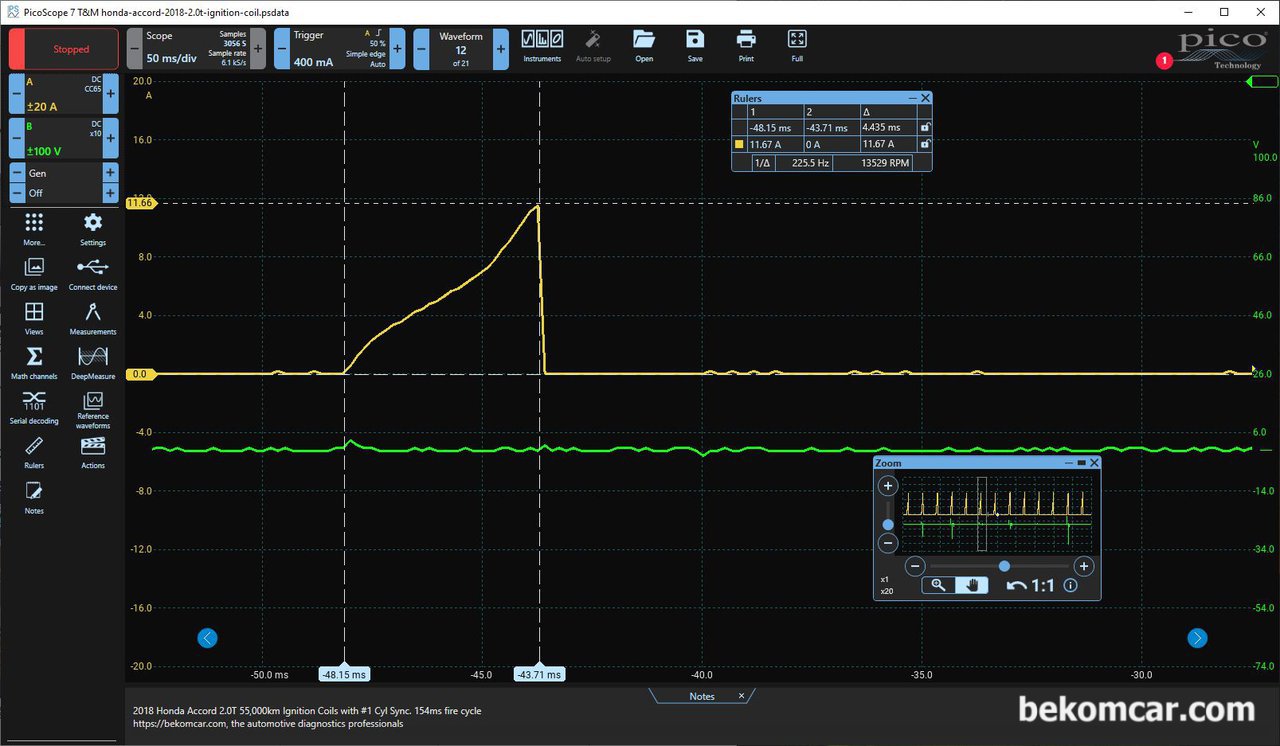Image resolution: width=1280 pixels, height=746 pixels.
Task: Print the waveform with Print icon
Action: click(746, 46)
